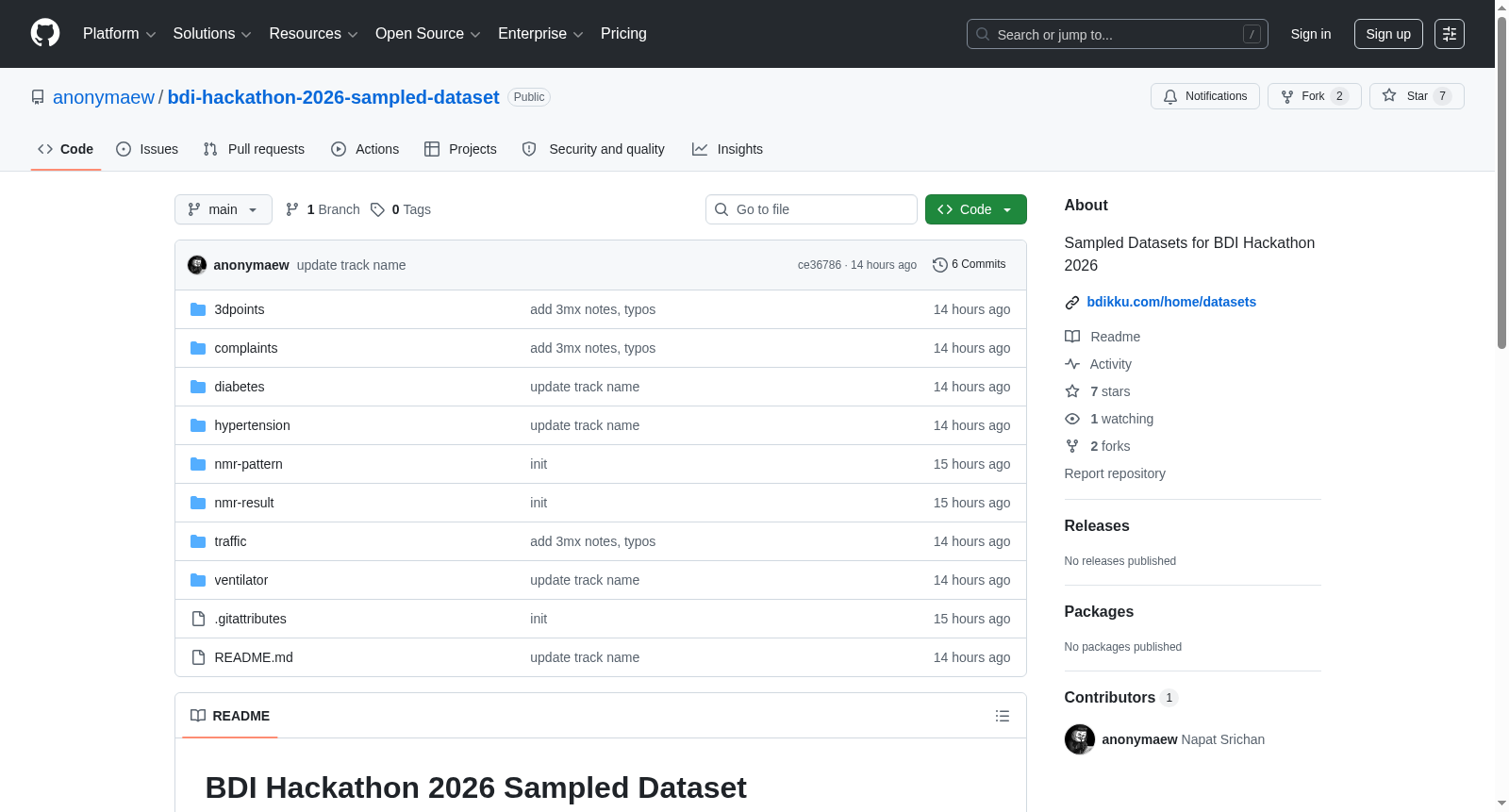Open the bdikku.com/home/datasets link

point(1171,302)
